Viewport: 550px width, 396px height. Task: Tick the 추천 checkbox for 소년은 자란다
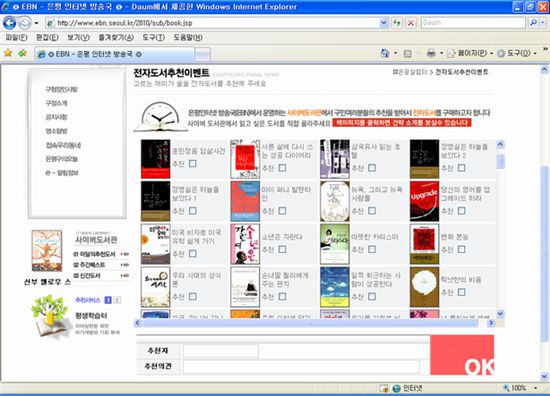[282, 249]
